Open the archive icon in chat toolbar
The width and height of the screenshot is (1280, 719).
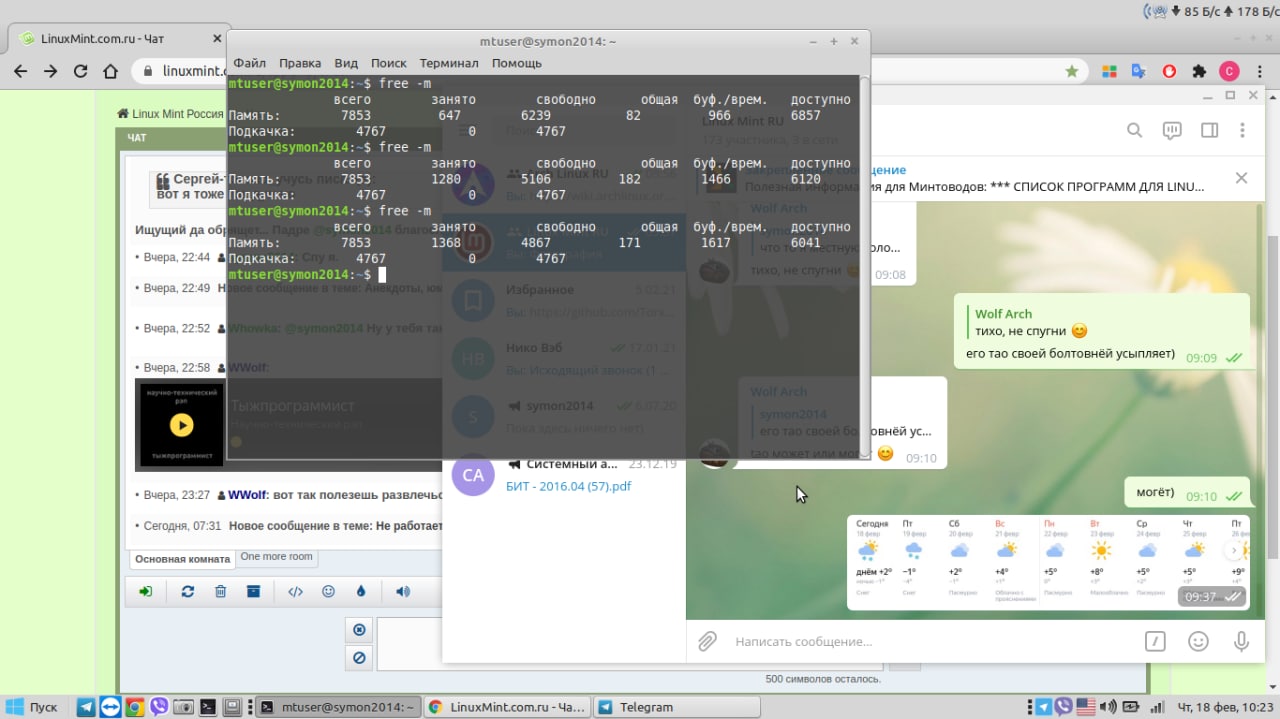pos(254,592)
